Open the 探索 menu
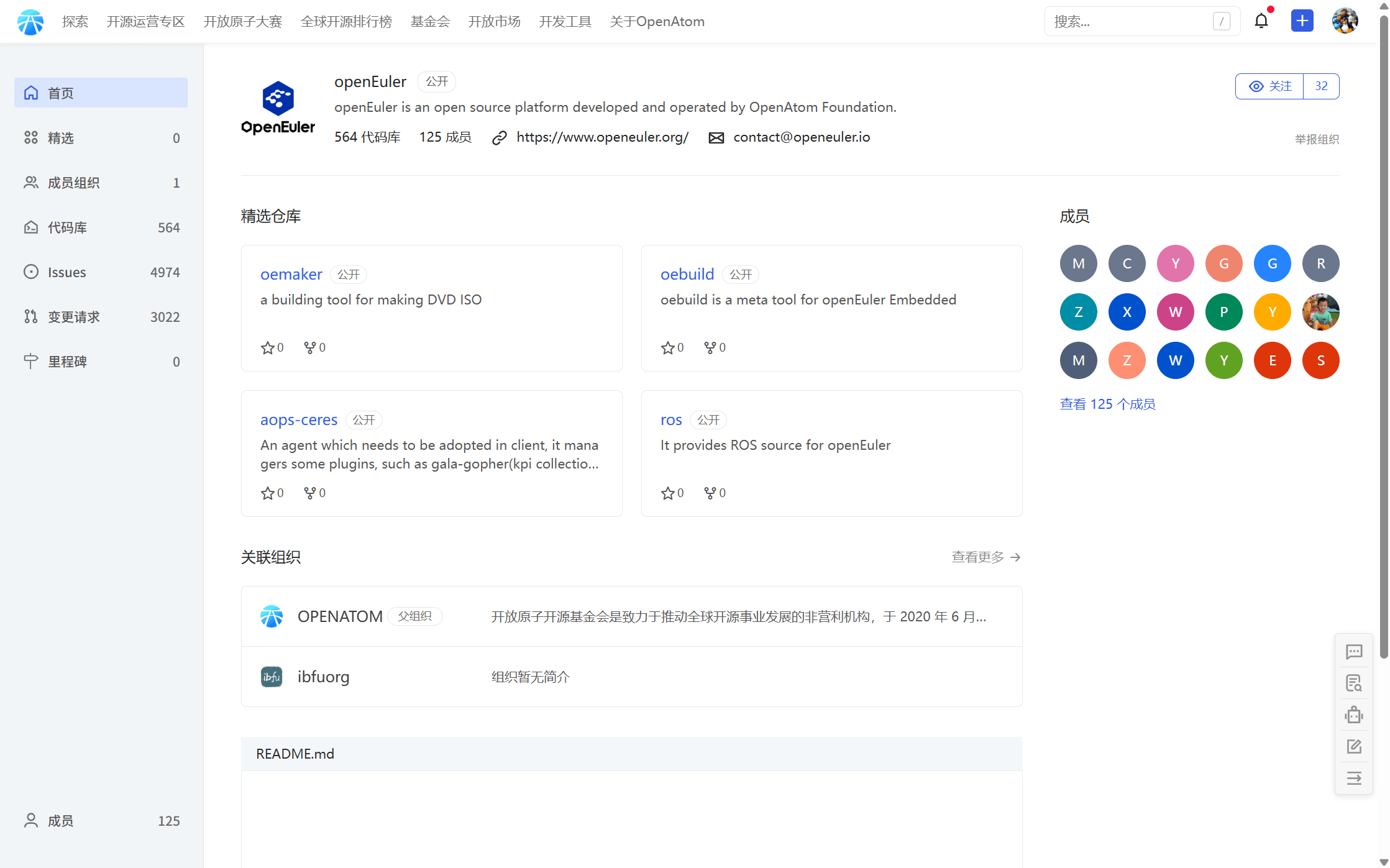 (75, 22)
